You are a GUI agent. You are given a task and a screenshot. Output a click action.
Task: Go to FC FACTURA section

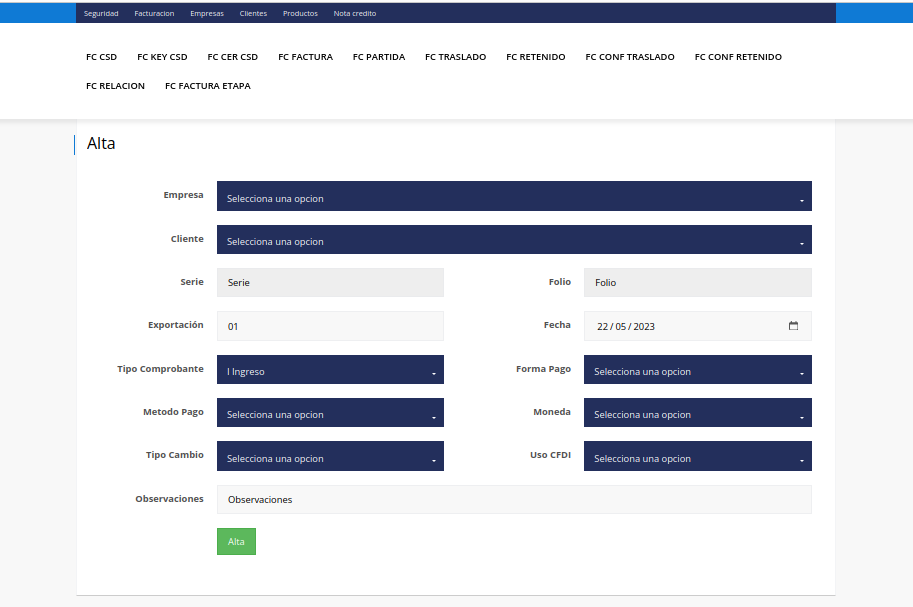click(x=305, y=57)
